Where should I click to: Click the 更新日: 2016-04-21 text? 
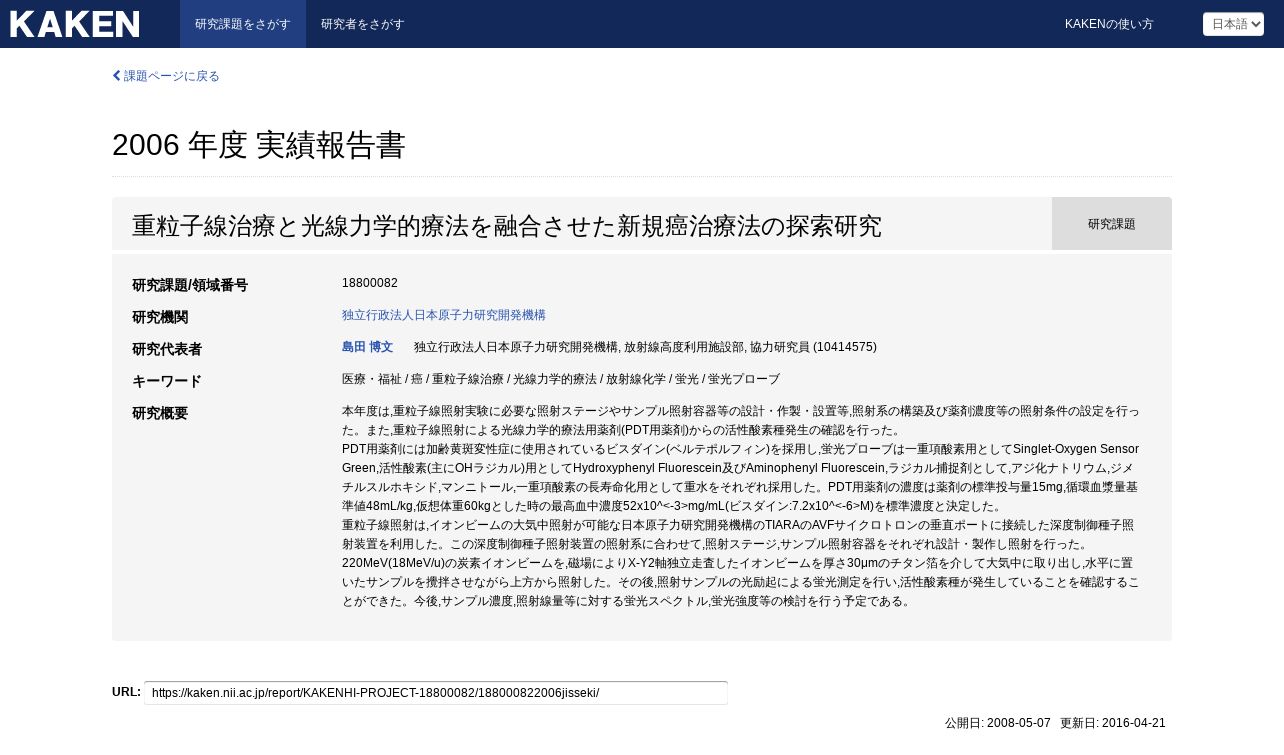[x=1113, y=723]
